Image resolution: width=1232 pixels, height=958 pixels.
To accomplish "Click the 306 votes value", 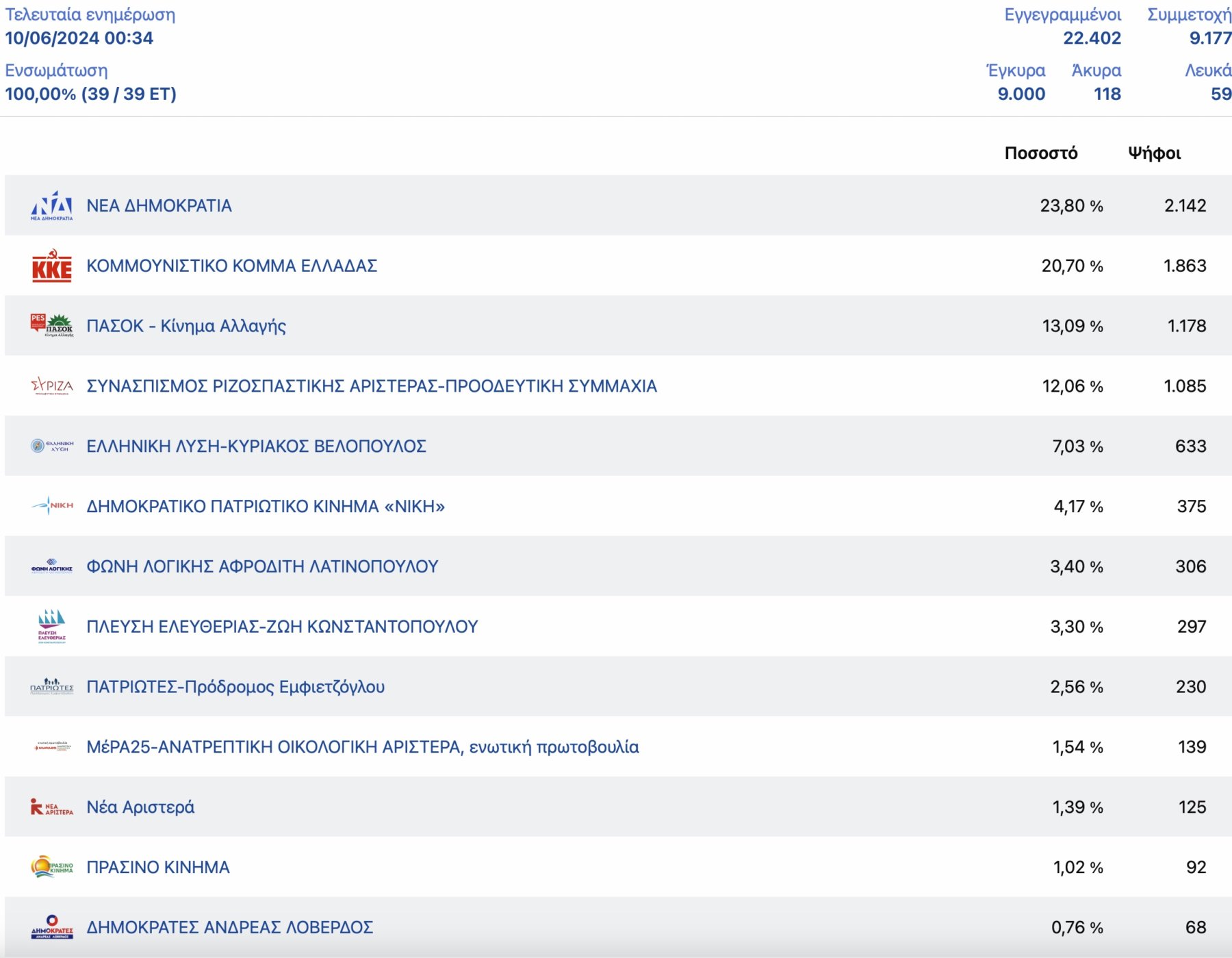I will [x=1191, y=566].
